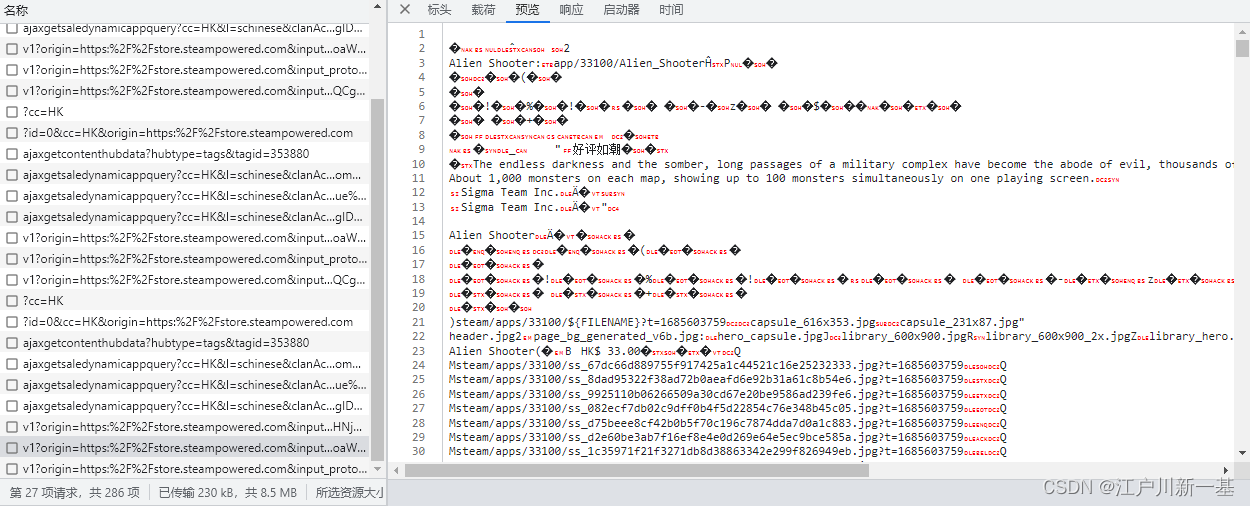Screen dimensions: 1250x506
Task: Check the first ajaxgetcontenthubdata request checkbox
Action: click(x=12, y=154)
